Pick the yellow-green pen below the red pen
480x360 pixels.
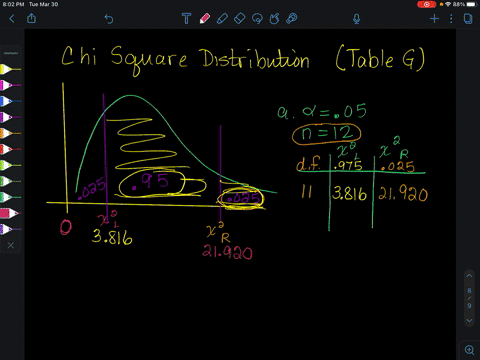10,165
